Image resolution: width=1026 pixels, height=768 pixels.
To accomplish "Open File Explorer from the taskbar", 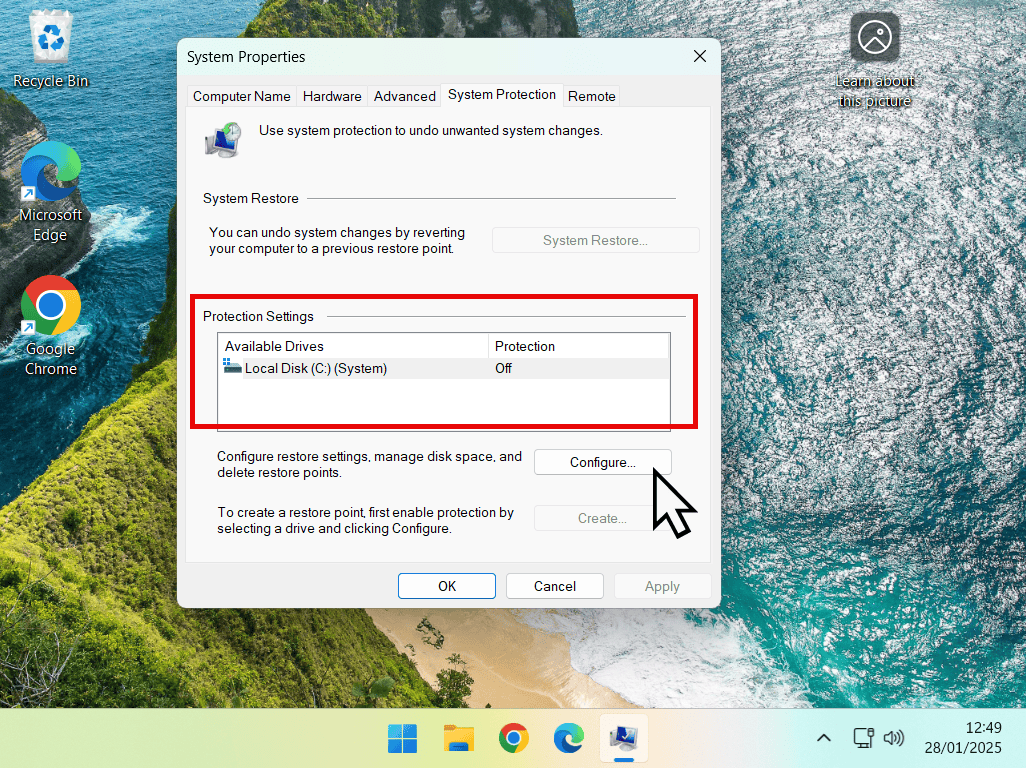I will pos(458,738).
